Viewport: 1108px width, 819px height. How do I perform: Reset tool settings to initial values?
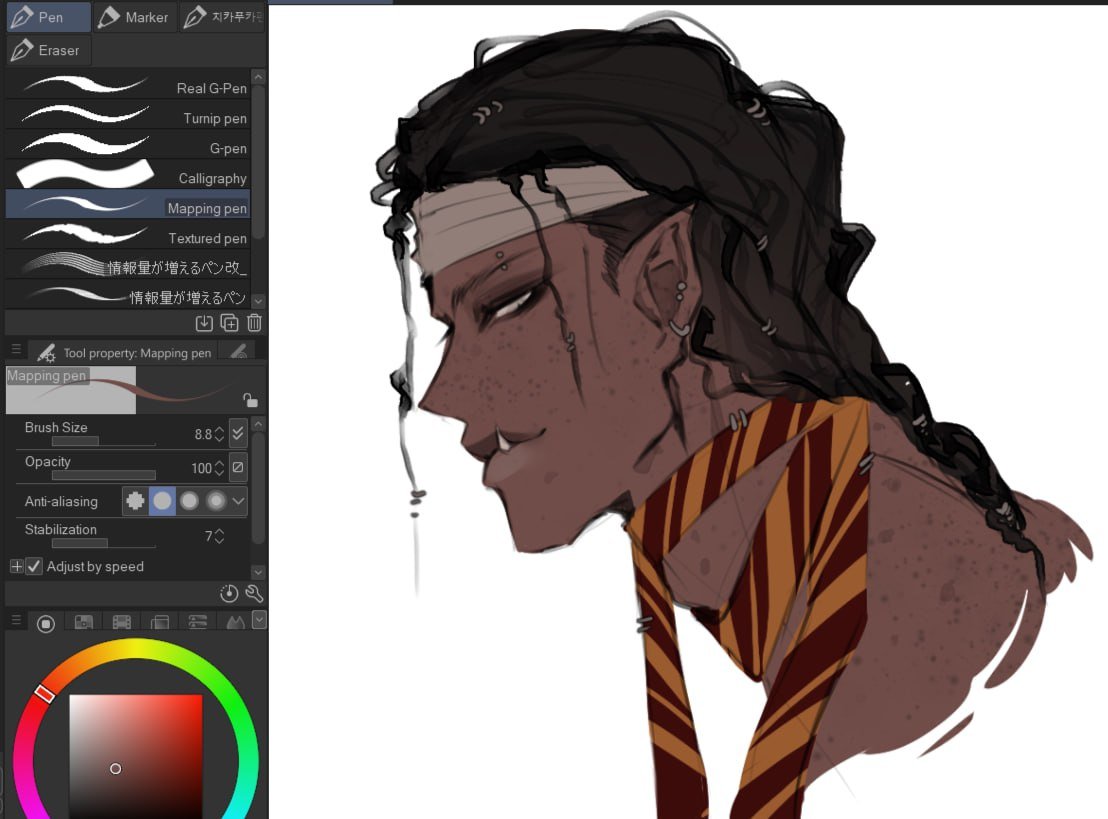228,594
